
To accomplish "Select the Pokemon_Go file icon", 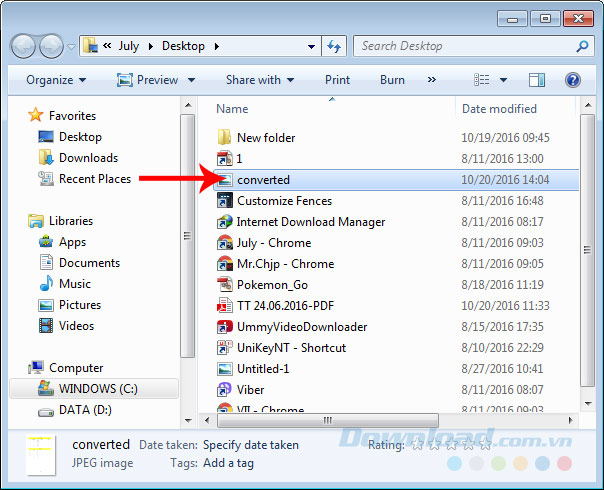I will [225, 285].
